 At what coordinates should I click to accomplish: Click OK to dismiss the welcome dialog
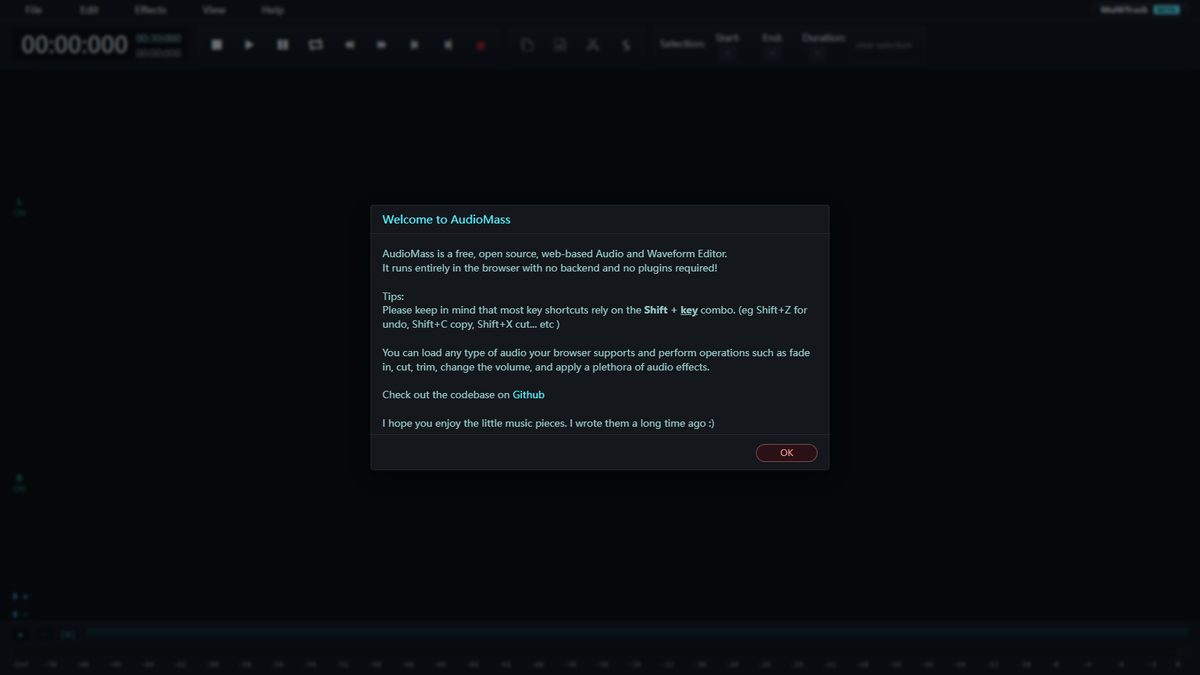786,453
